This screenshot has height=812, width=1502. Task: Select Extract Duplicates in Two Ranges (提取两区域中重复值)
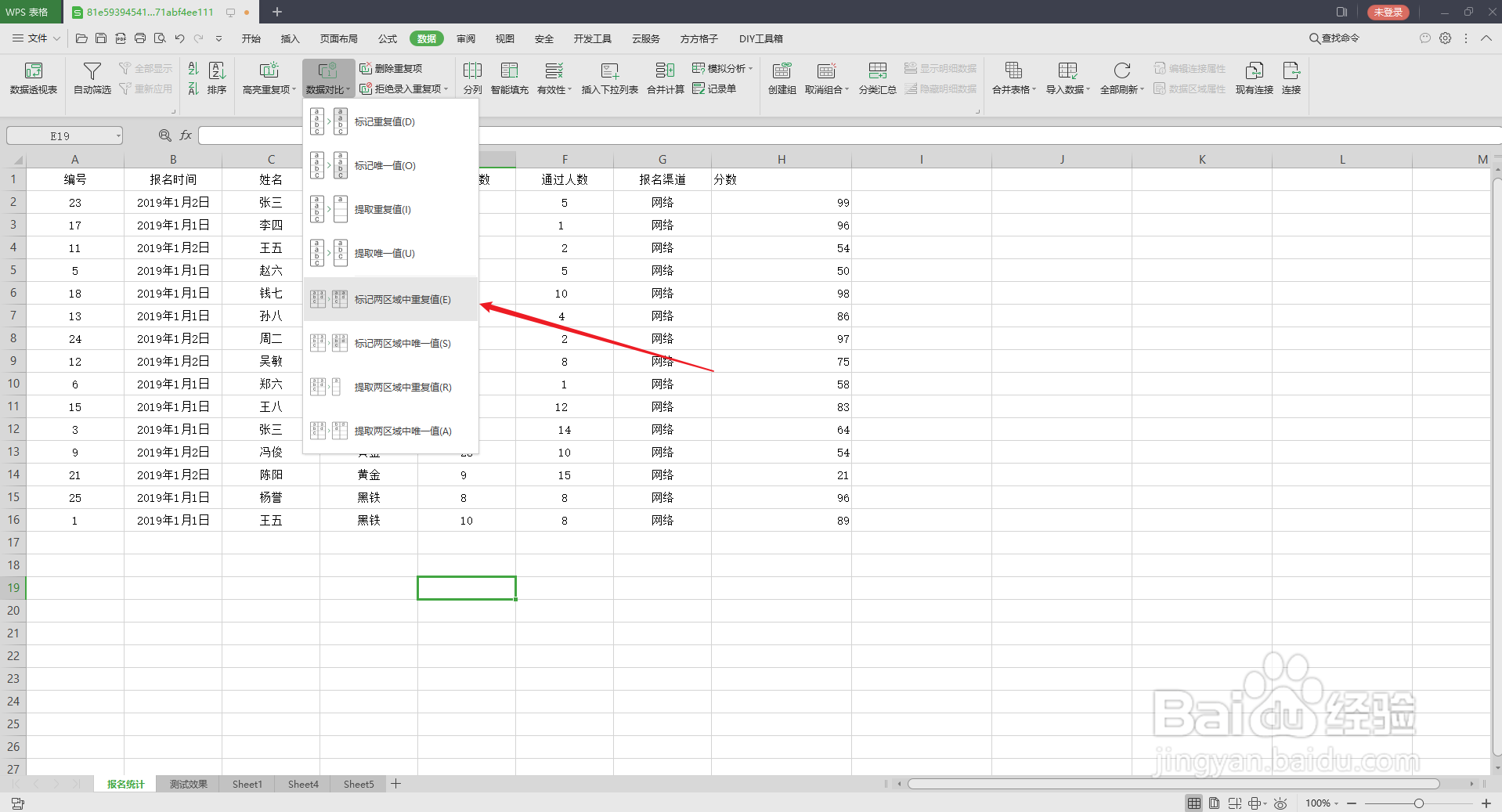[391, 388]
